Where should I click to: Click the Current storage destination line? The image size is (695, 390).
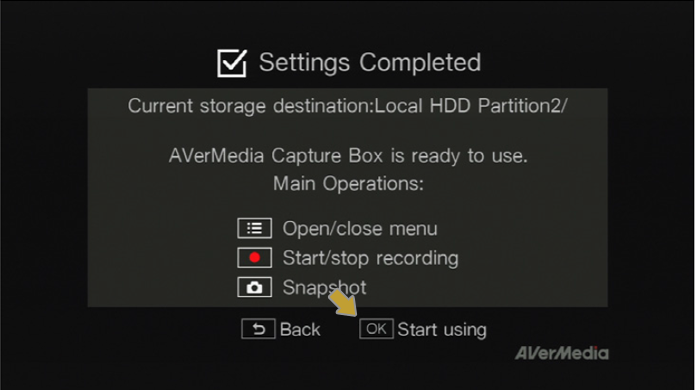tap(348, 106)
